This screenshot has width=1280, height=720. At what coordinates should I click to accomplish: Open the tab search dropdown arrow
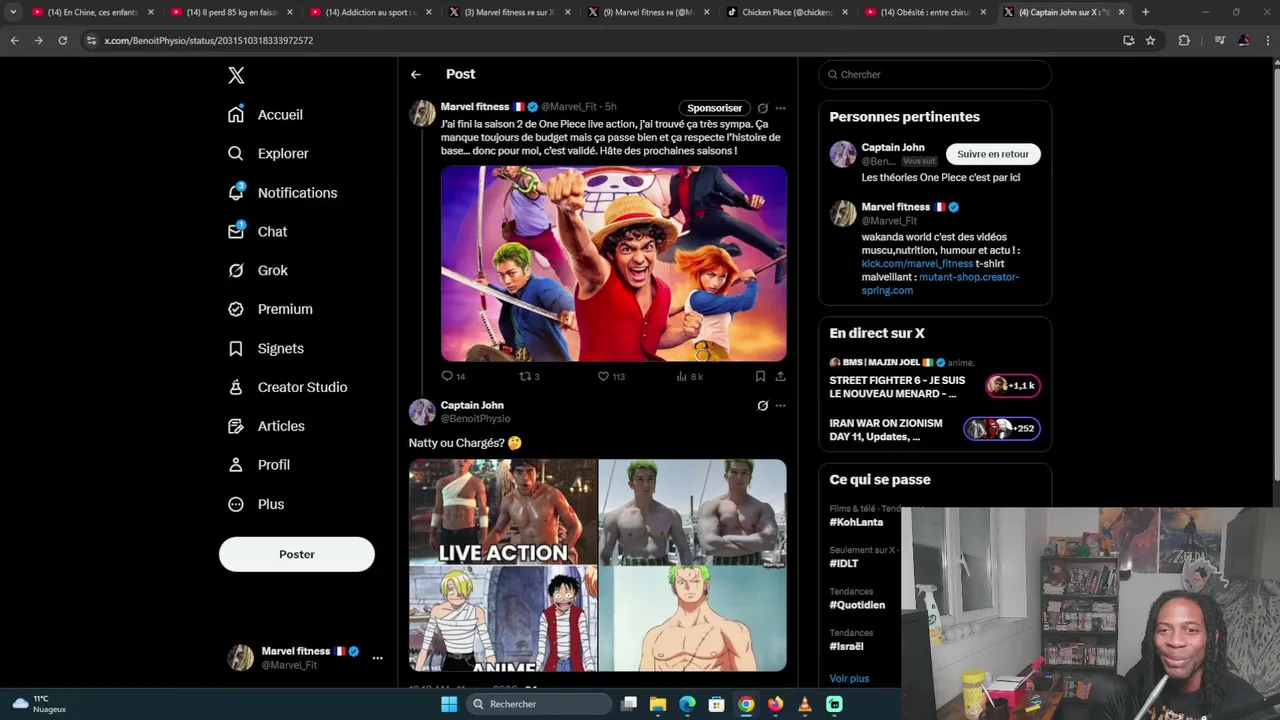(x=13, y=12)
